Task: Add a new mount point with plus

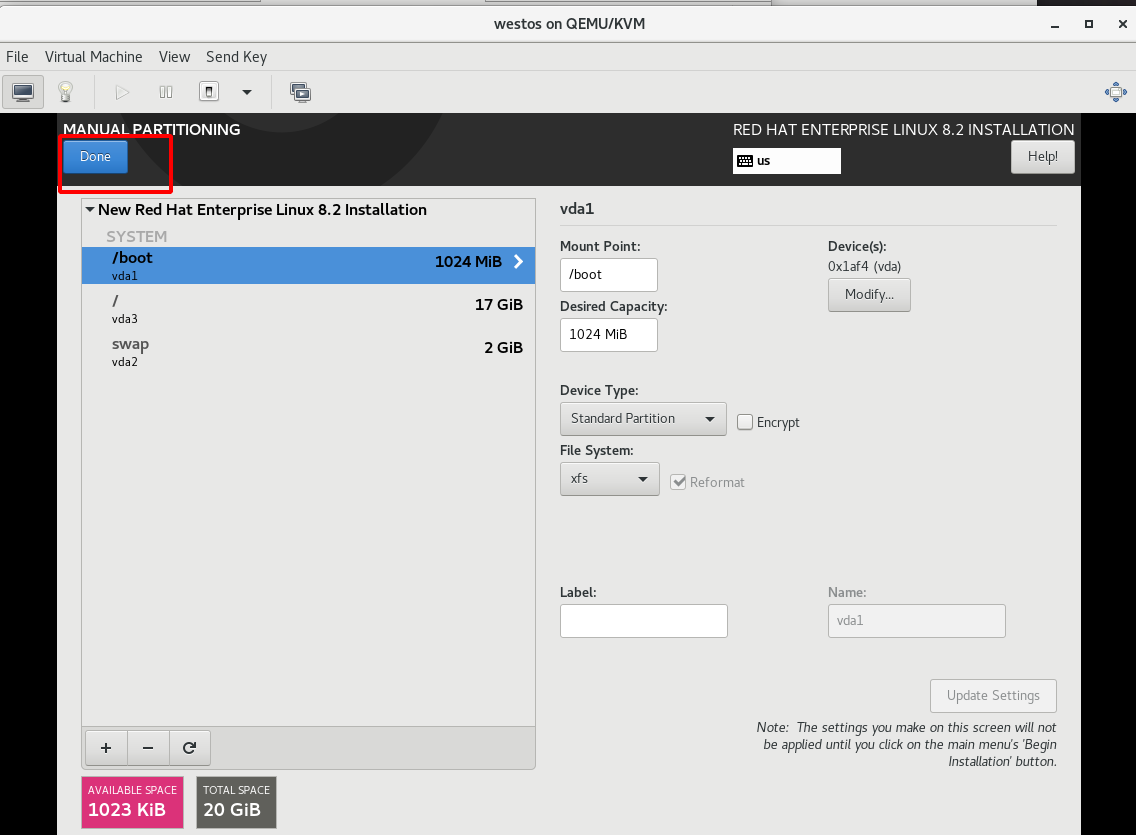Action: pyautogui.click(x=106, y=747)
